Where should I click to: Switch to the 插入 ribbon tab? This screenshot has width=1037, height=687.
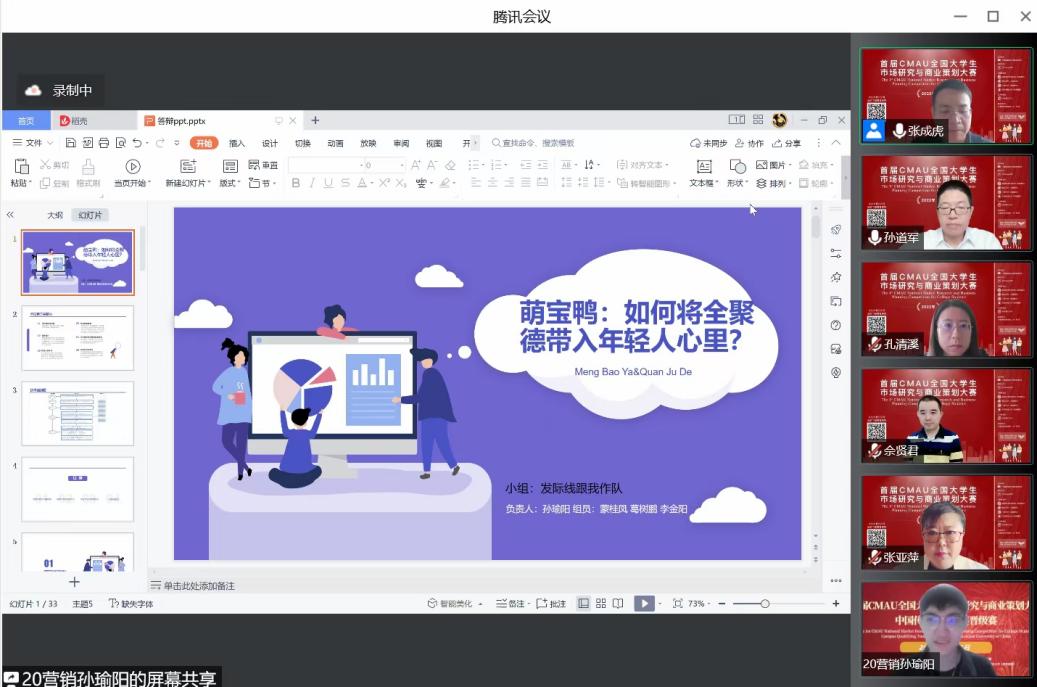click(x=237, y=143)
